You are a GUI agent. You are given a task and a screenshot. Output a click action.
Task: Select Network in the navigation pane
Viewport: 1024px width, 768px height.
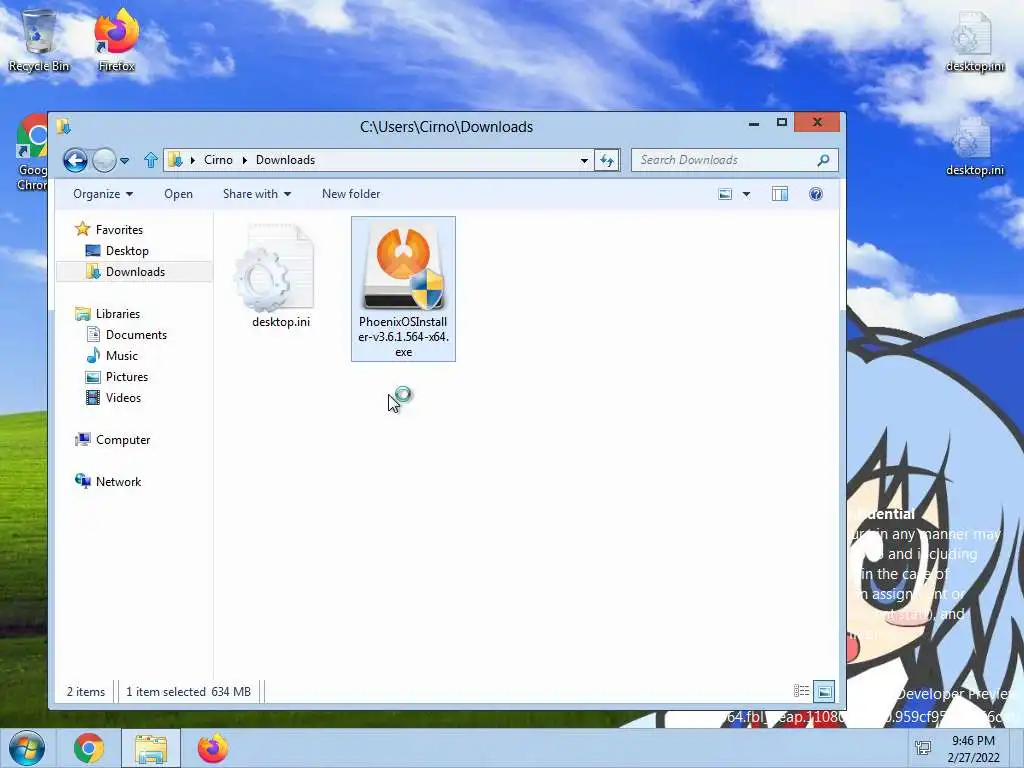118,481
